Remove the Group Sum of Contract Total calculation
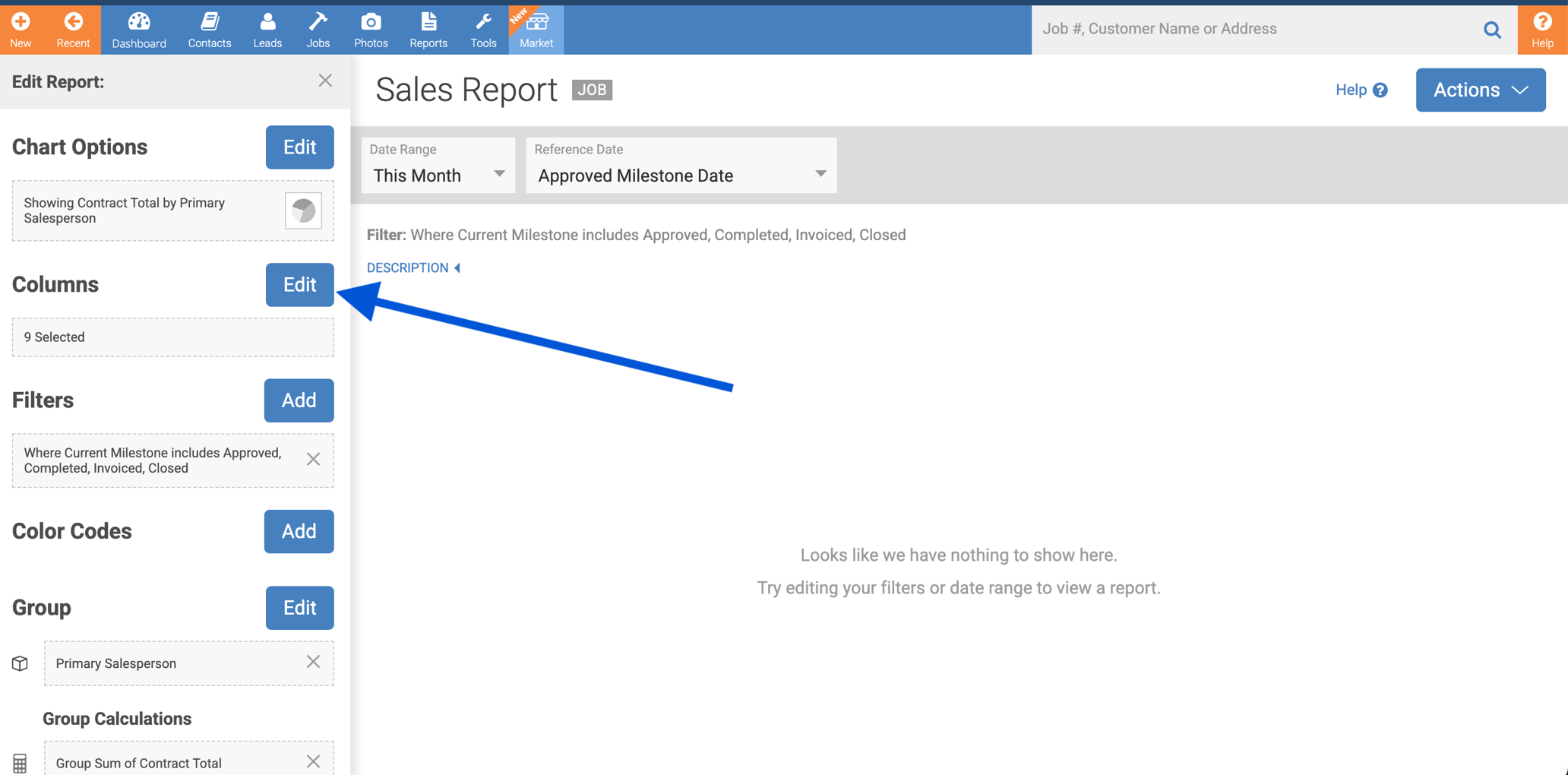This screenshot has height=775, width=1568. (313, 761)
